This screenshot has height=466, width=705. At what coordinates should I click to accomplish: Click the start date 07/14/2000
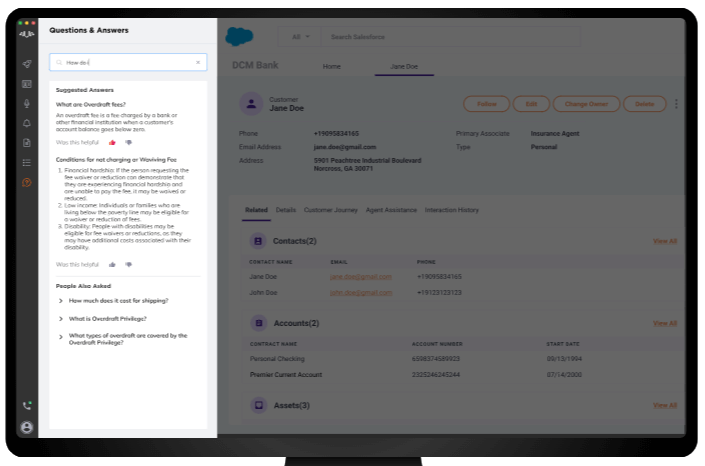564,374
